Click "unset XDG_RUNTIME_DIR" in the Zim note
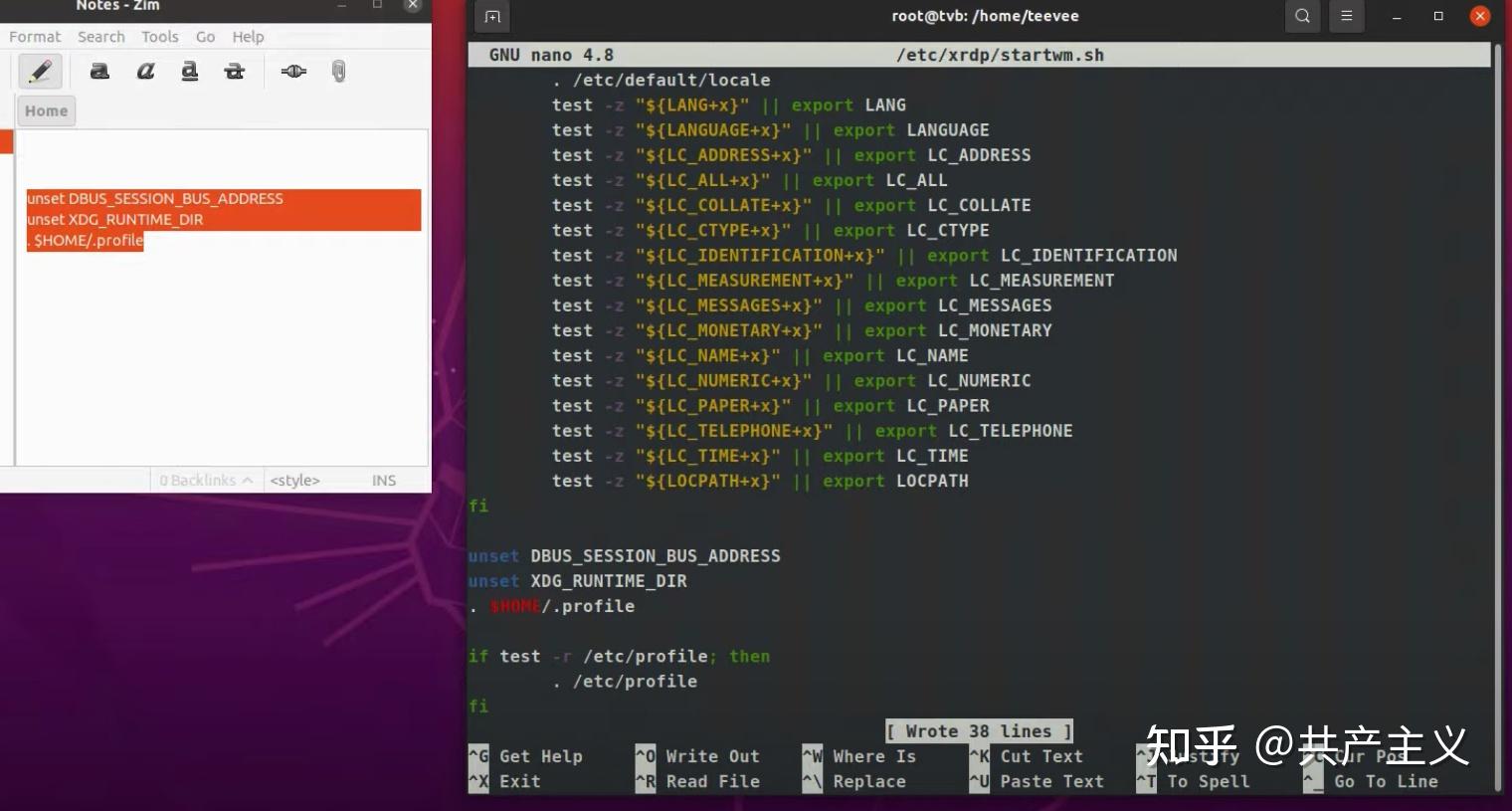Image resolution: width=1512 pixels, height=811 pixels. point(115,220)
